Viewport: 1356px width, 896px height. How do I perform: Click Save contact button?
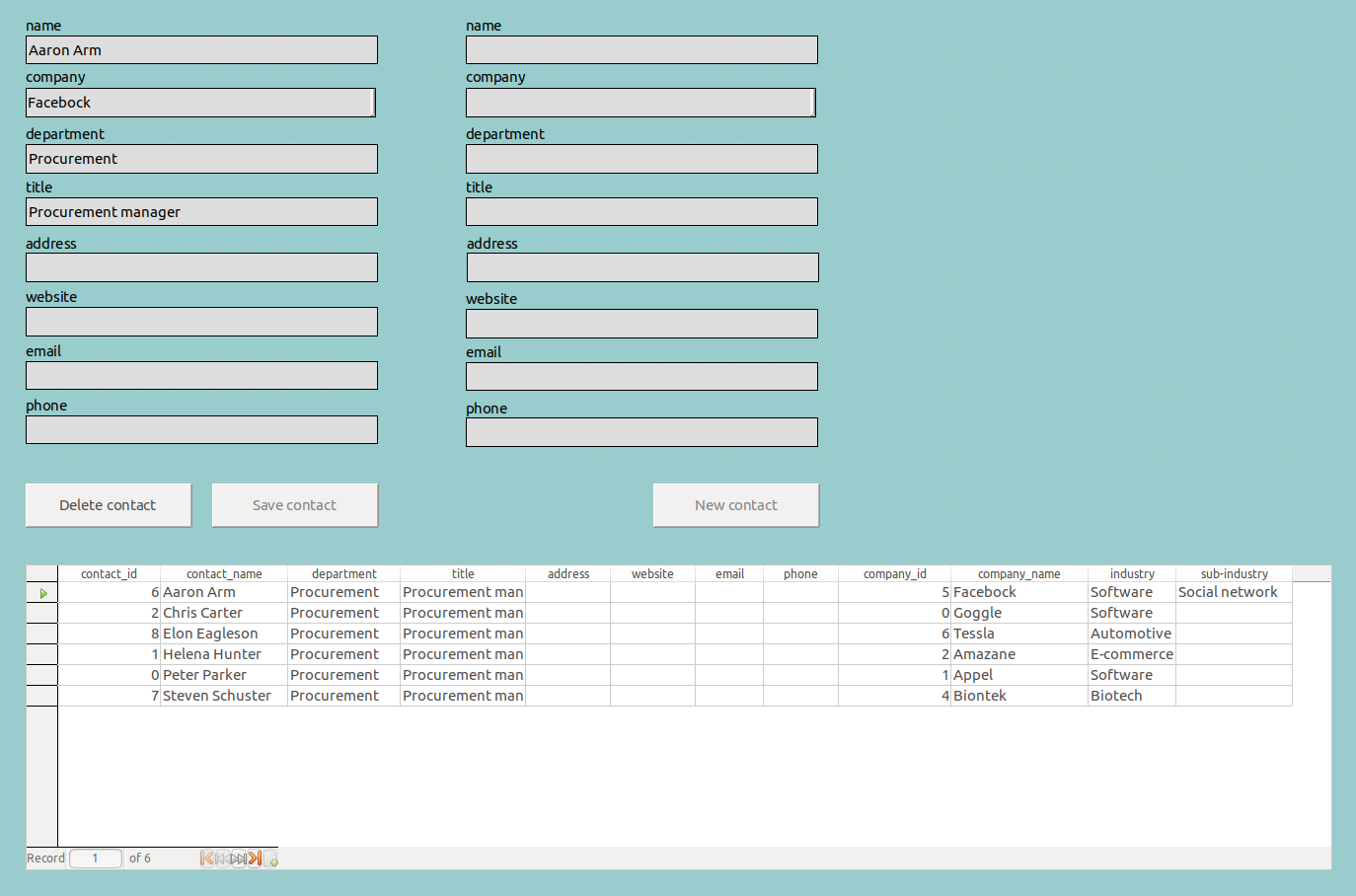tap(295, 505)
